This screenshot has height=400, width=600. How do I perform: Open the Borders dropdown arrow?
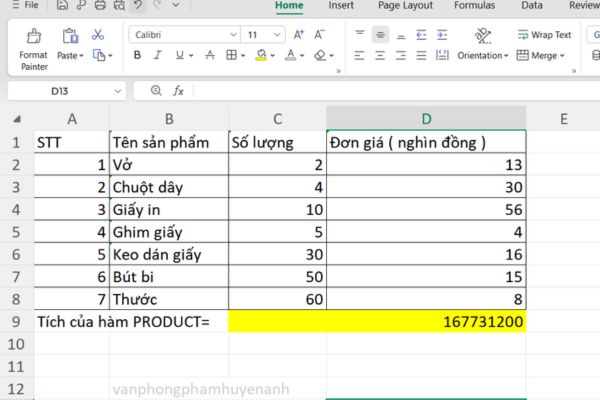coord(243,56)
